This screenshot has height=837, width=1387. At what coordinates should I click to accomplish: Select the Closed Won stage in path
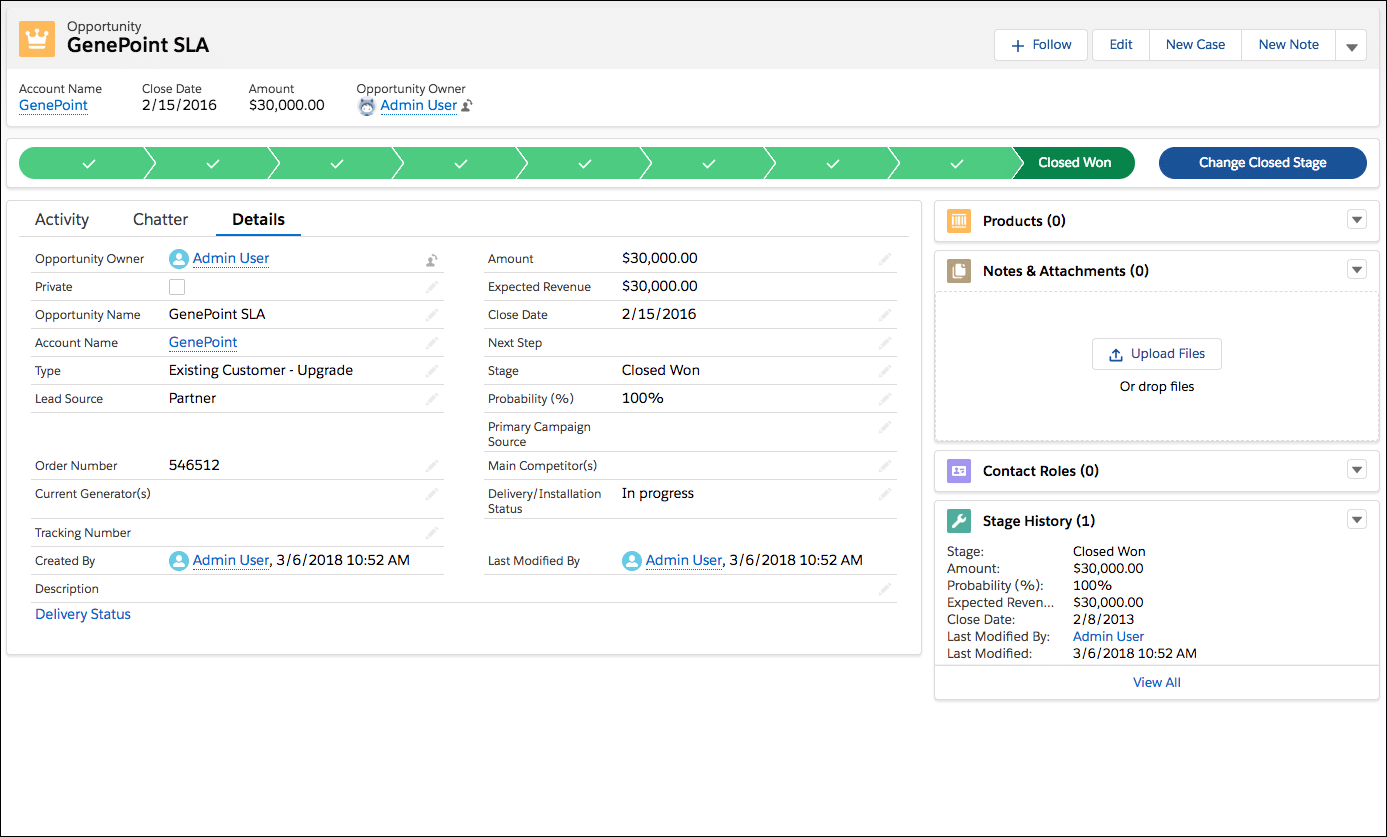click(x=1074, y=163)
